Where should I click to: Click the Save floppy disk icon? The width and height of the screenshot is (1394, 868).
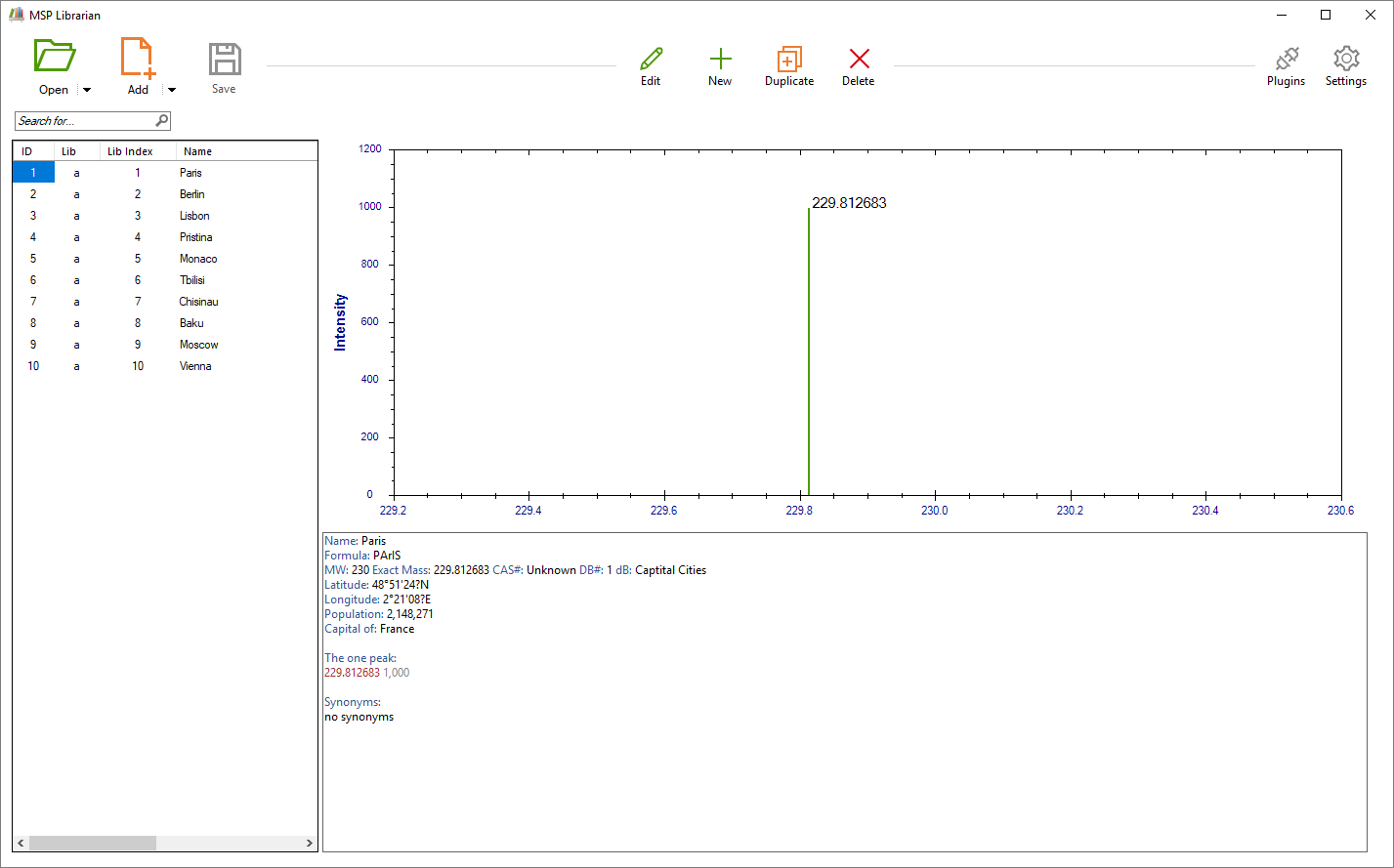(224, 60)
